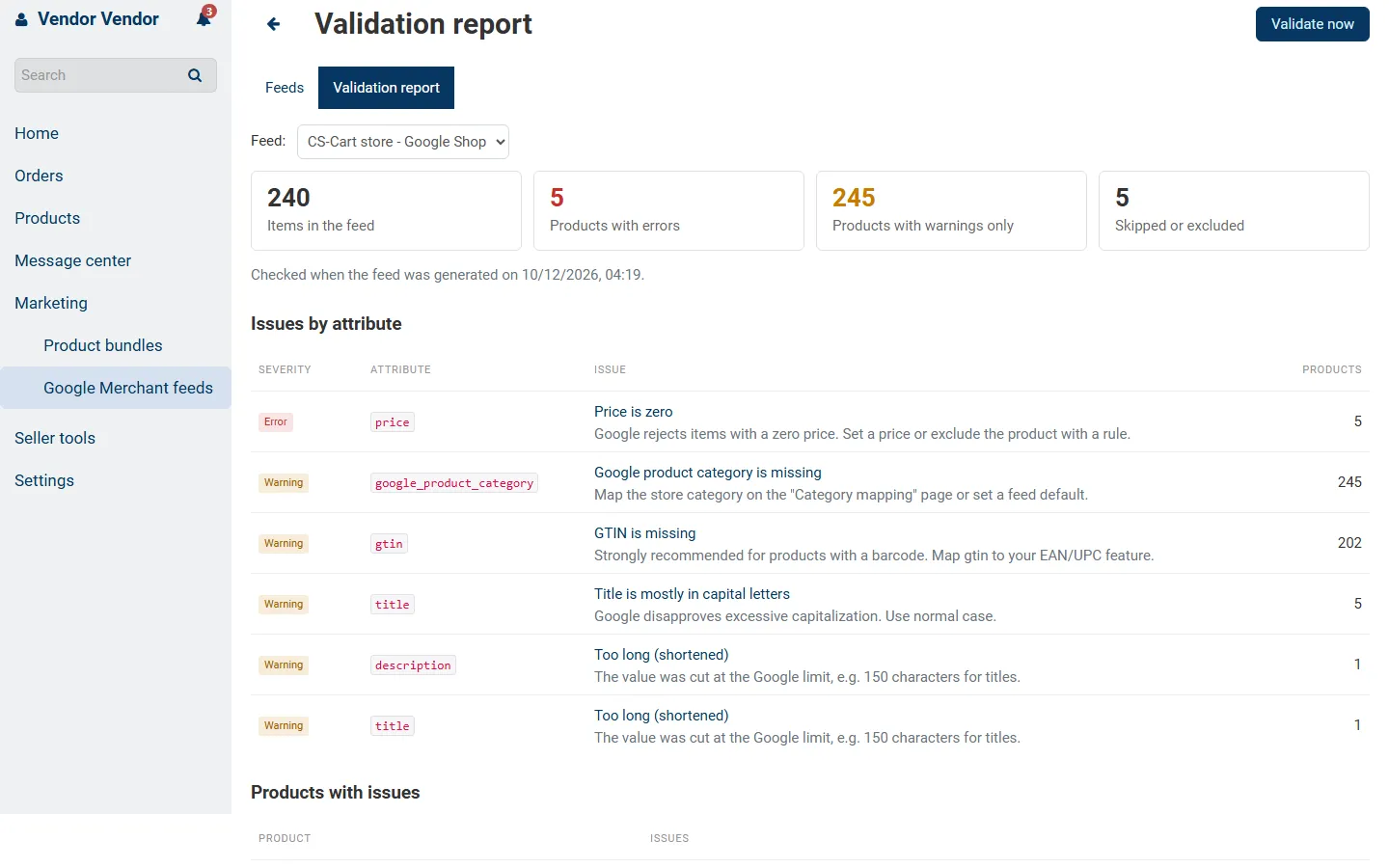Expand Marketing sidebar section

(x=51, y=303)
